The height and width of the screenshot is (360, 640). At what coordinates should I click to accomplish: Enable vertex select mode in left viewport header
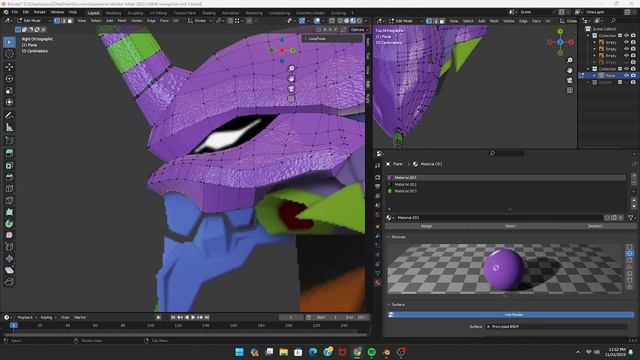click(57, 20)
